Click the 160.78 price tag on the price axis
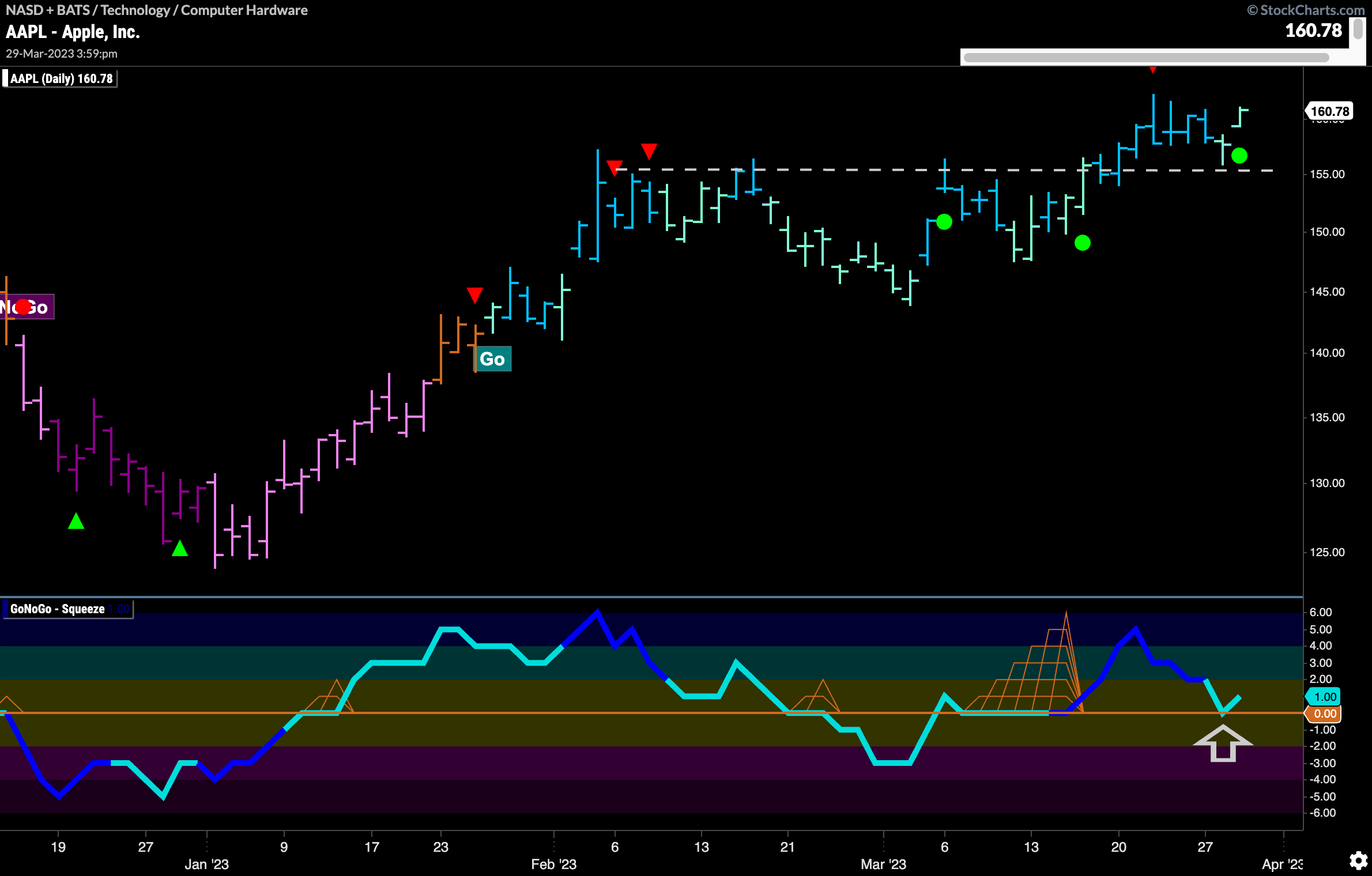 coord(1329,111)
